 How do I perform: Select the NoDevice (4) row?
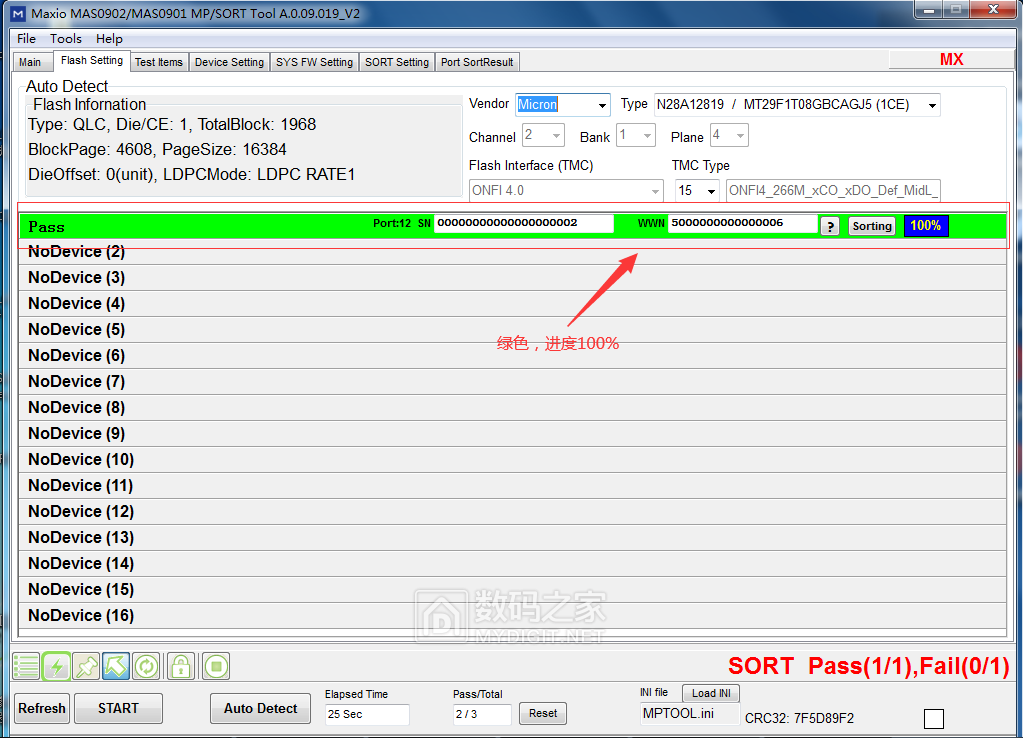pyautogui.click(x=512, y=304)
